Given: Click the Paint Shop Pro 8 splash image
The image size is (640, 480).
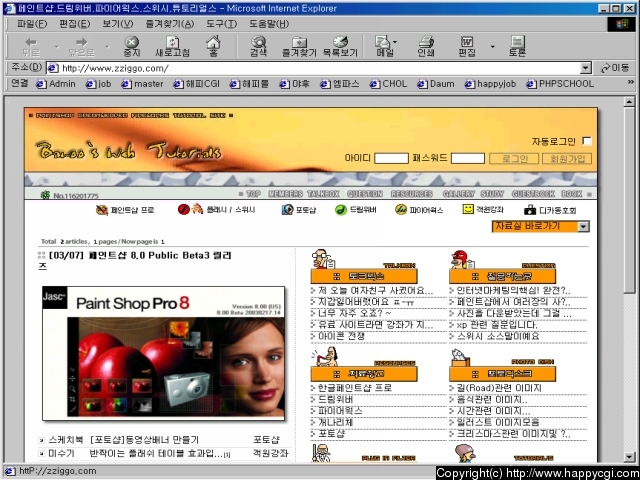Looking at the screenshot, I should (x=164, y=353).
